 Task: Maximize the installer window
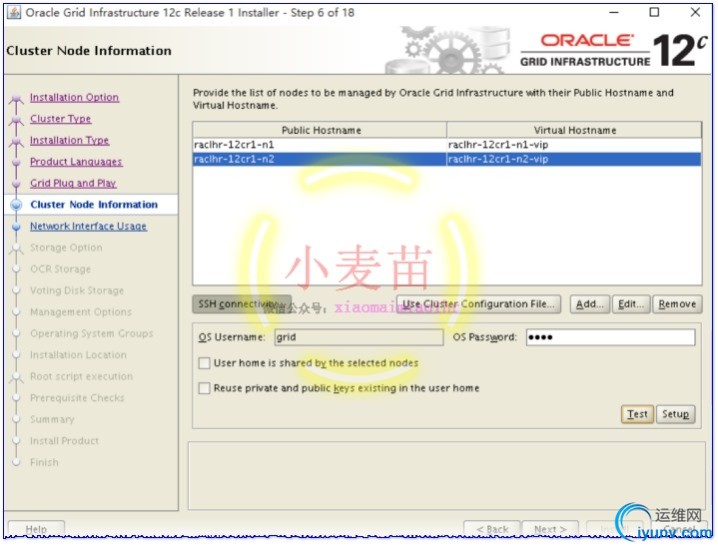click(x=654, y=12)
